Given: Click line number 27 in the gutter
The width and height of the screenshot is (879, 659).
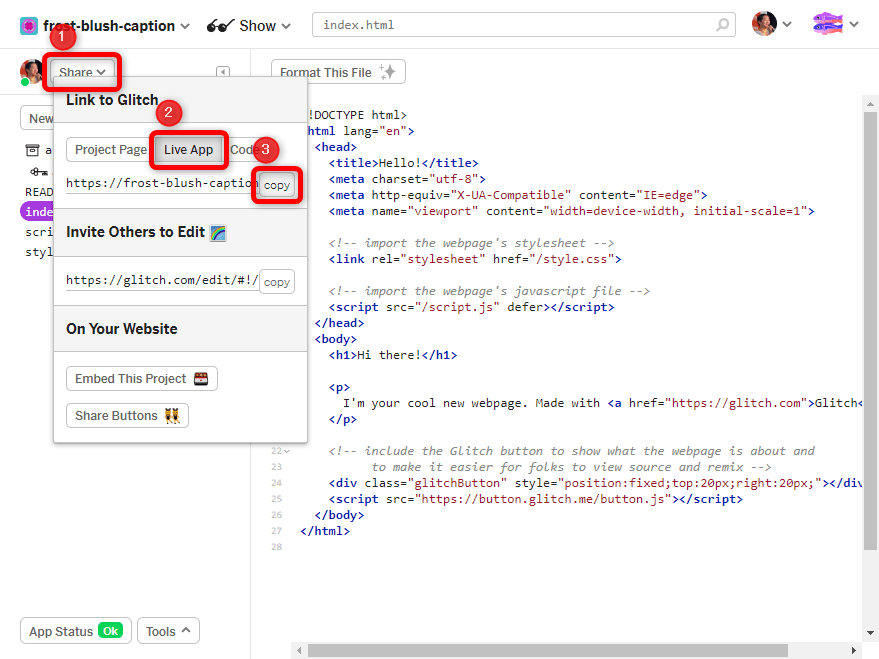Looking at the screenshot, I should pos(276,531).
